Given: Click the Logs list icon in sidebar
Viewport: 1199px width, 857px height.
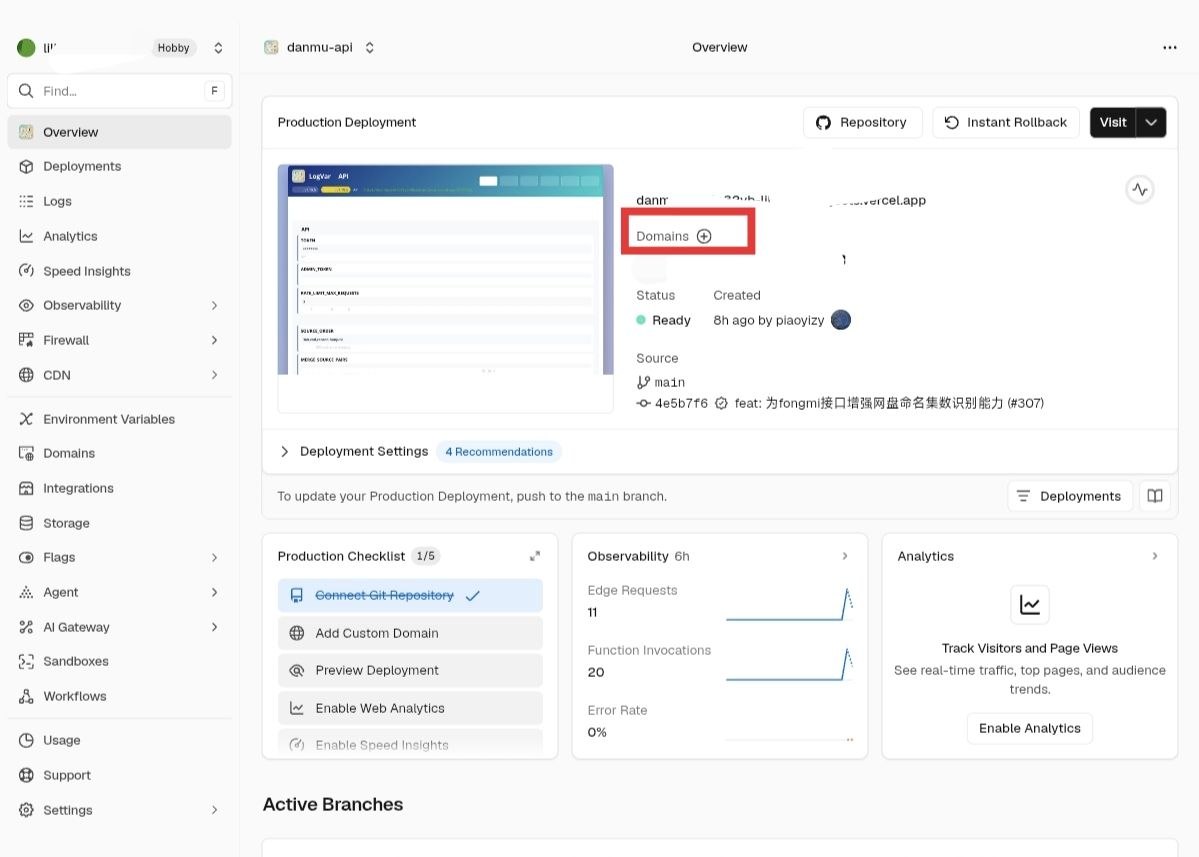Looking at the screenshot, I should (x=26, y=201).
